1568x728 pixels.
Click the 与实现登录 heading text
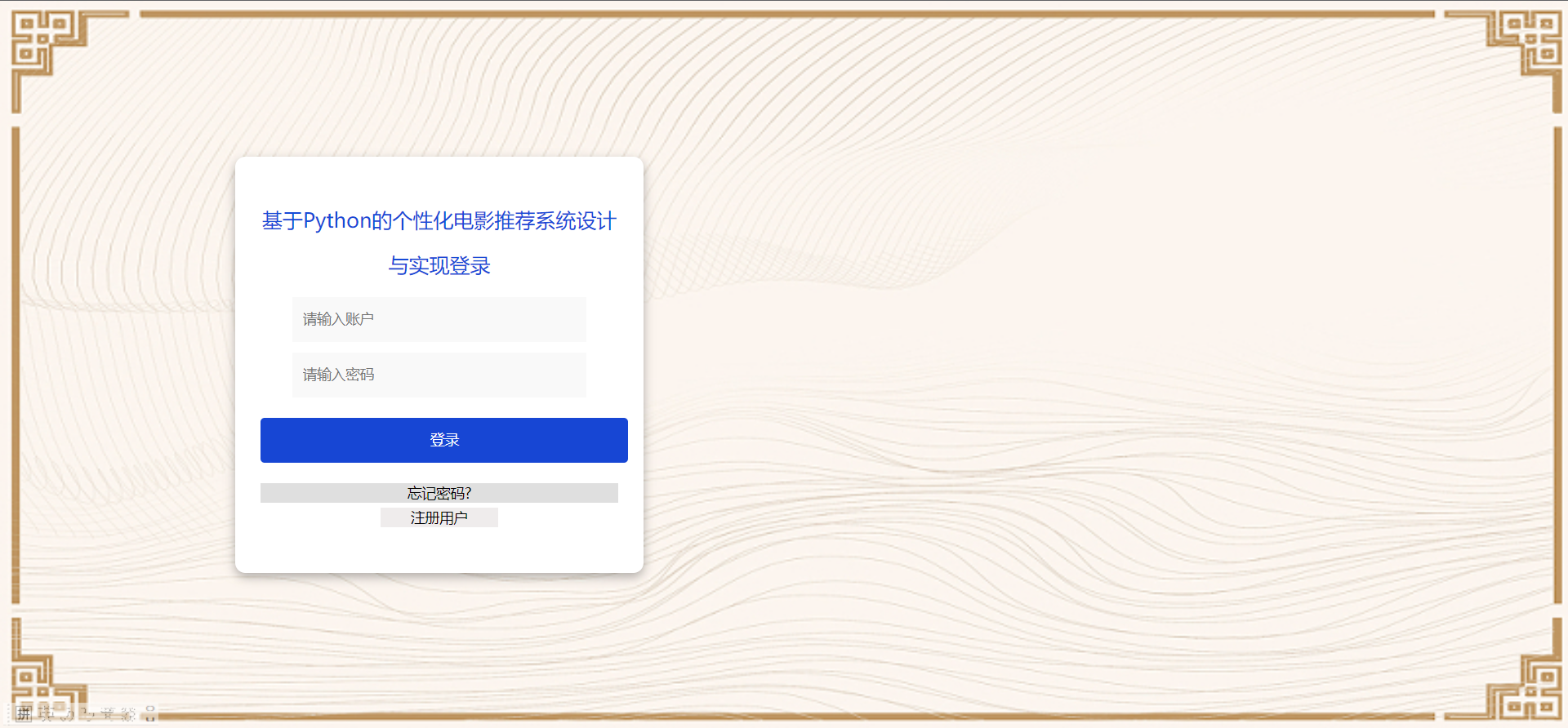439,266
